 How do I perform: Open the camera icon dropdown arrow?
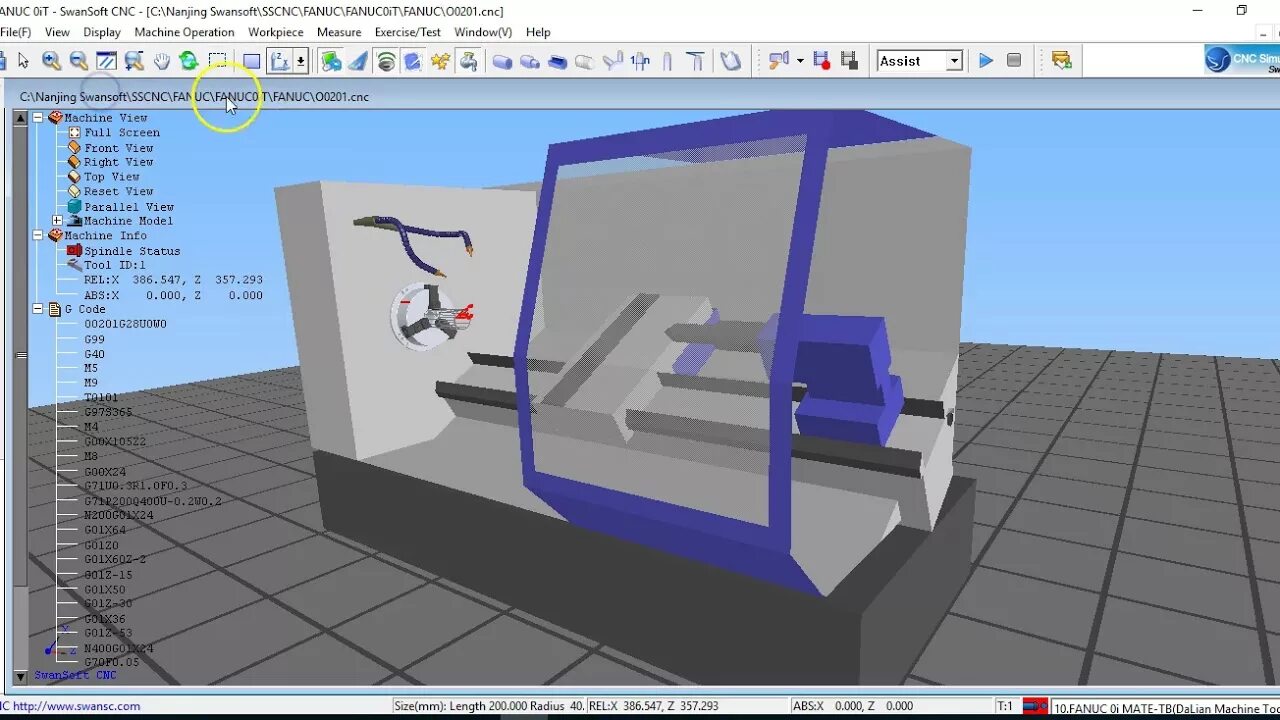(800, 61)
